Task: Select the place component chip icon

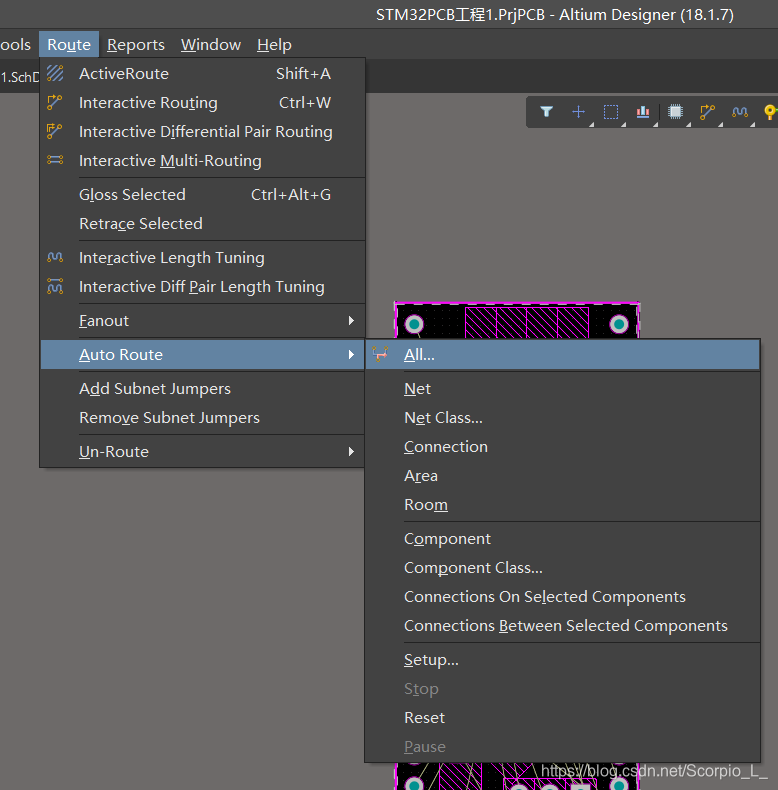Action: (675, 111)
